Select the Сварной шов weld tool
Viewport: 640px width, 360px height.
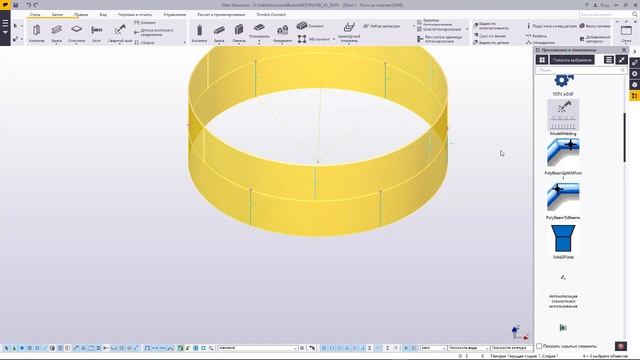120,33
